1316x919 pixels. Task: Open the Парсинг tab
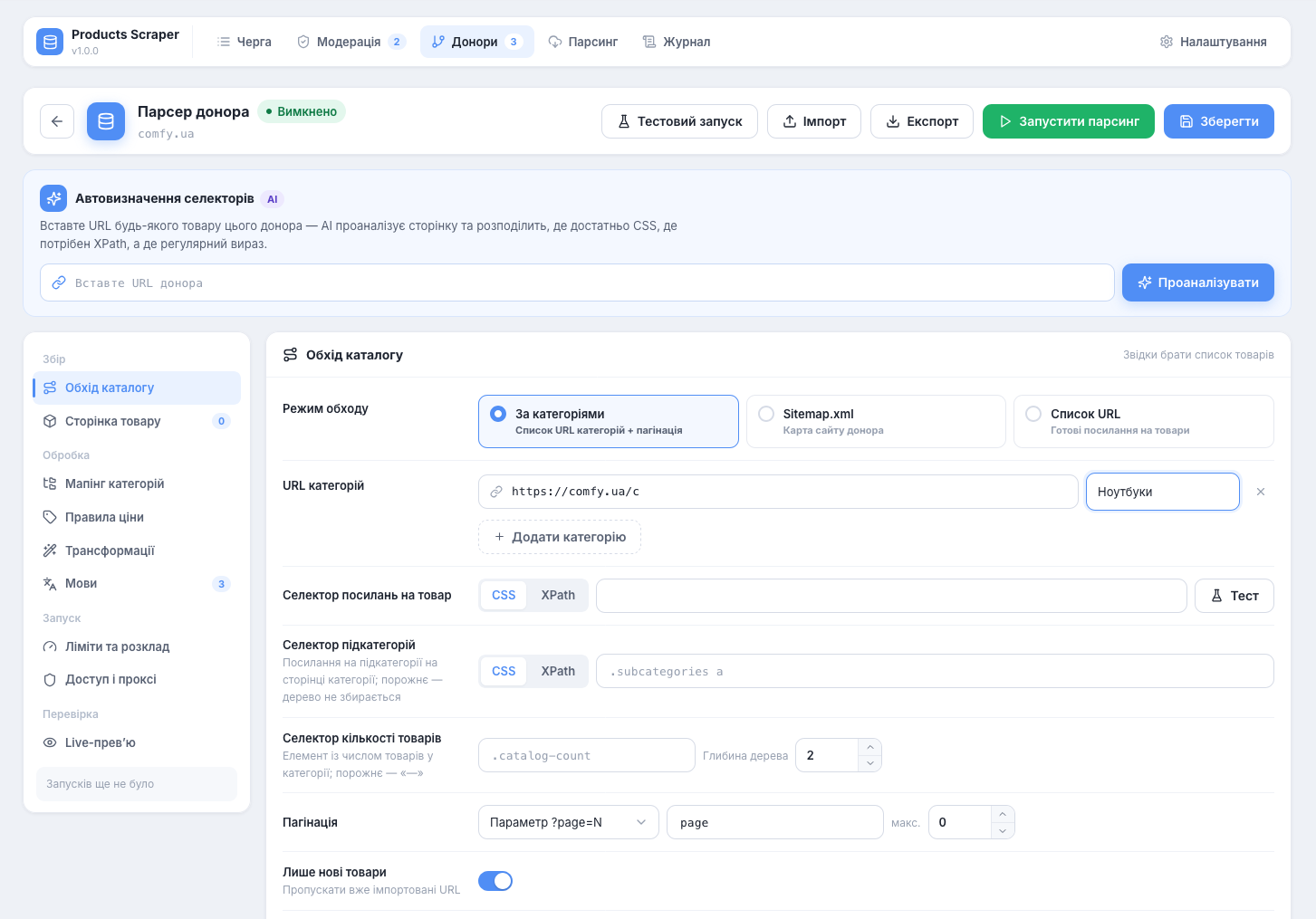click(583, 42)
